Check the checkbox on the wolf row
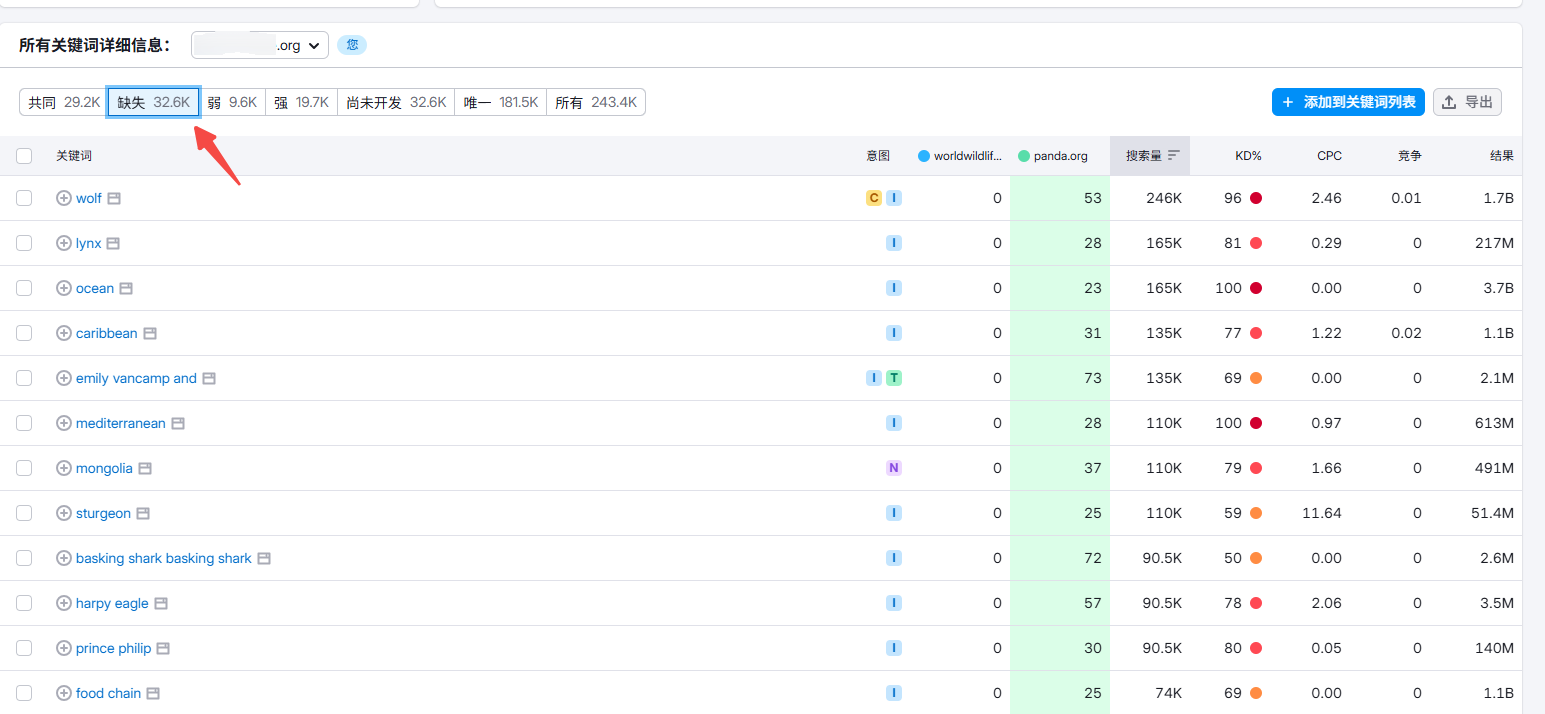Image resolution: width=1545 pixels, height=714 pixels. pos(24,197)
